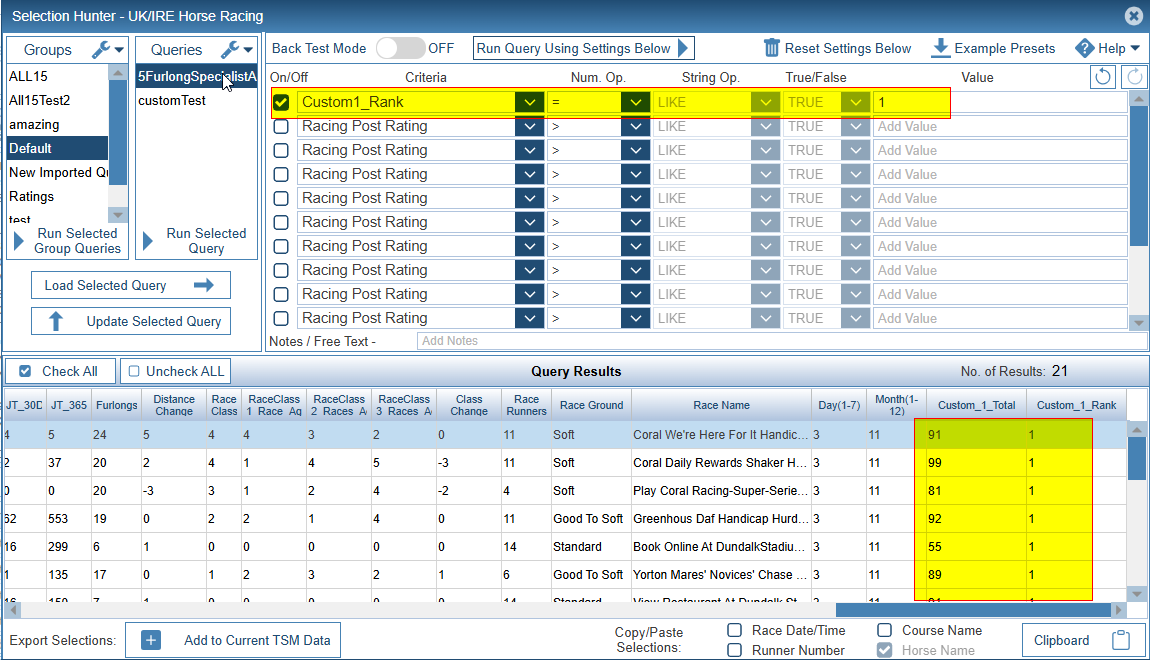Click the redo circular arrow icon
The height and width of the screenshot is (660, 1150).
pyautogui.click(x=1135, y=77)
